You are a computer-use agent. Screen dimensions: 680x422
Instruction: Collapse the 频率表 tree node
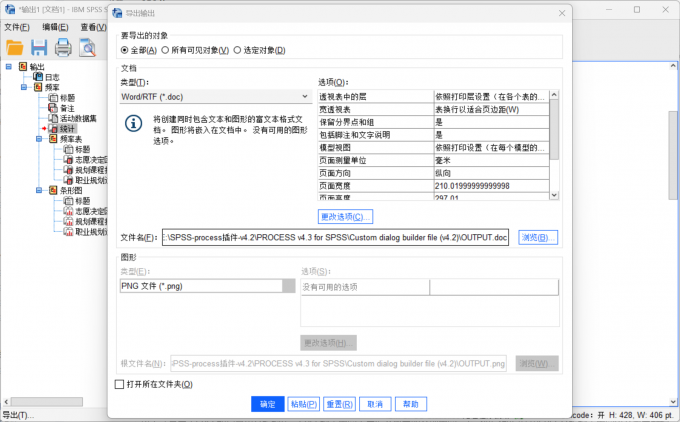[39, 139]
